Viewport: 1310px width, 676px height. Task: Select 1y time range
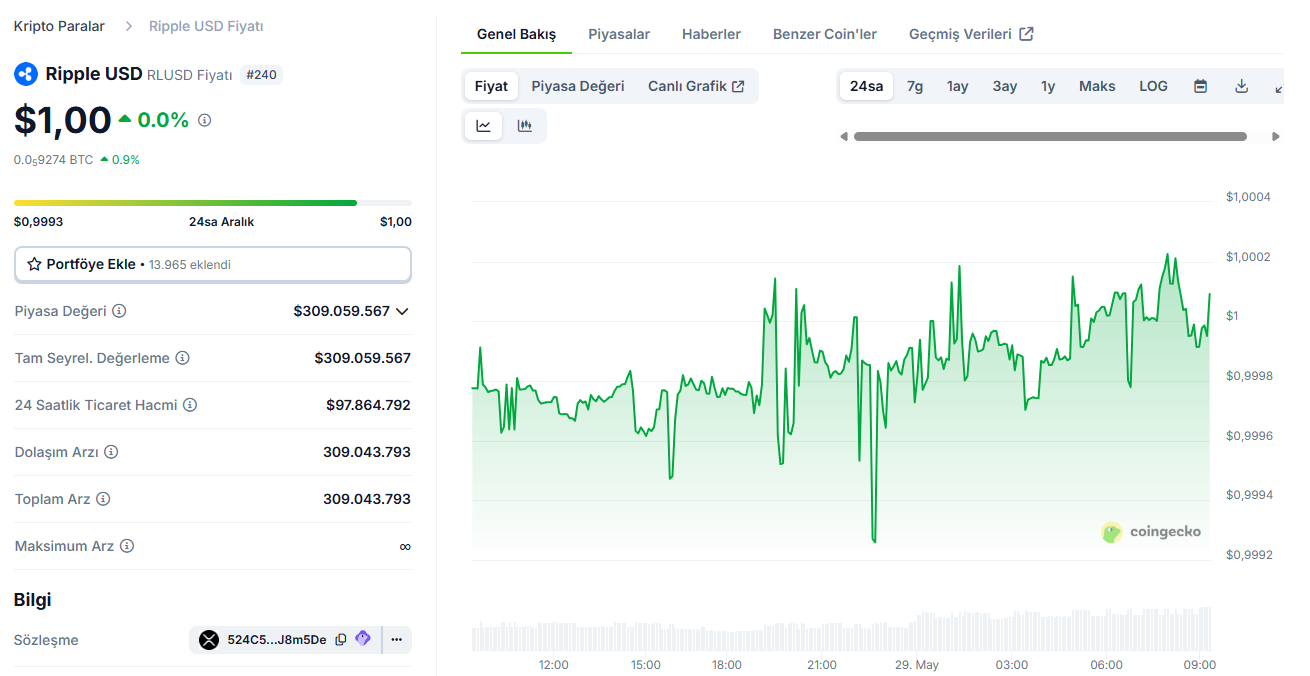tap(1048, 86)
